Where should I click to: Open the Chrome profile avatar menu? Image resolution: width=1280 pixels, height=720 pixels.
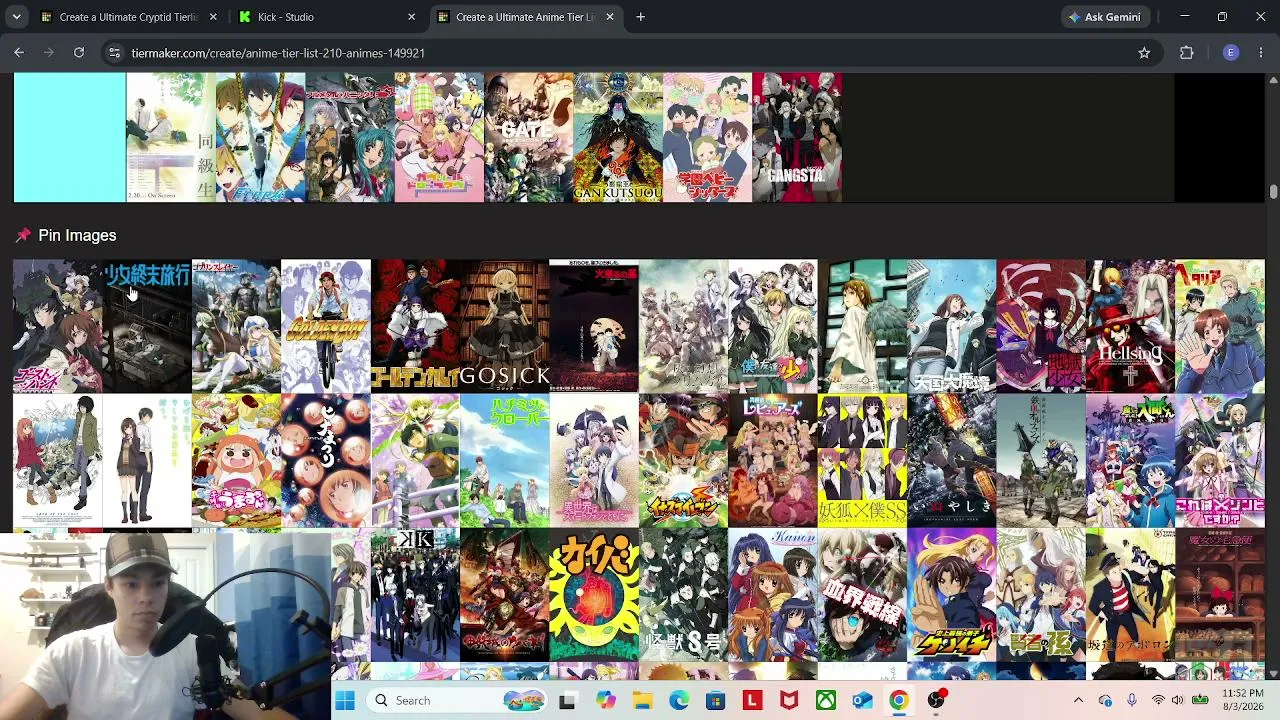1231,53
